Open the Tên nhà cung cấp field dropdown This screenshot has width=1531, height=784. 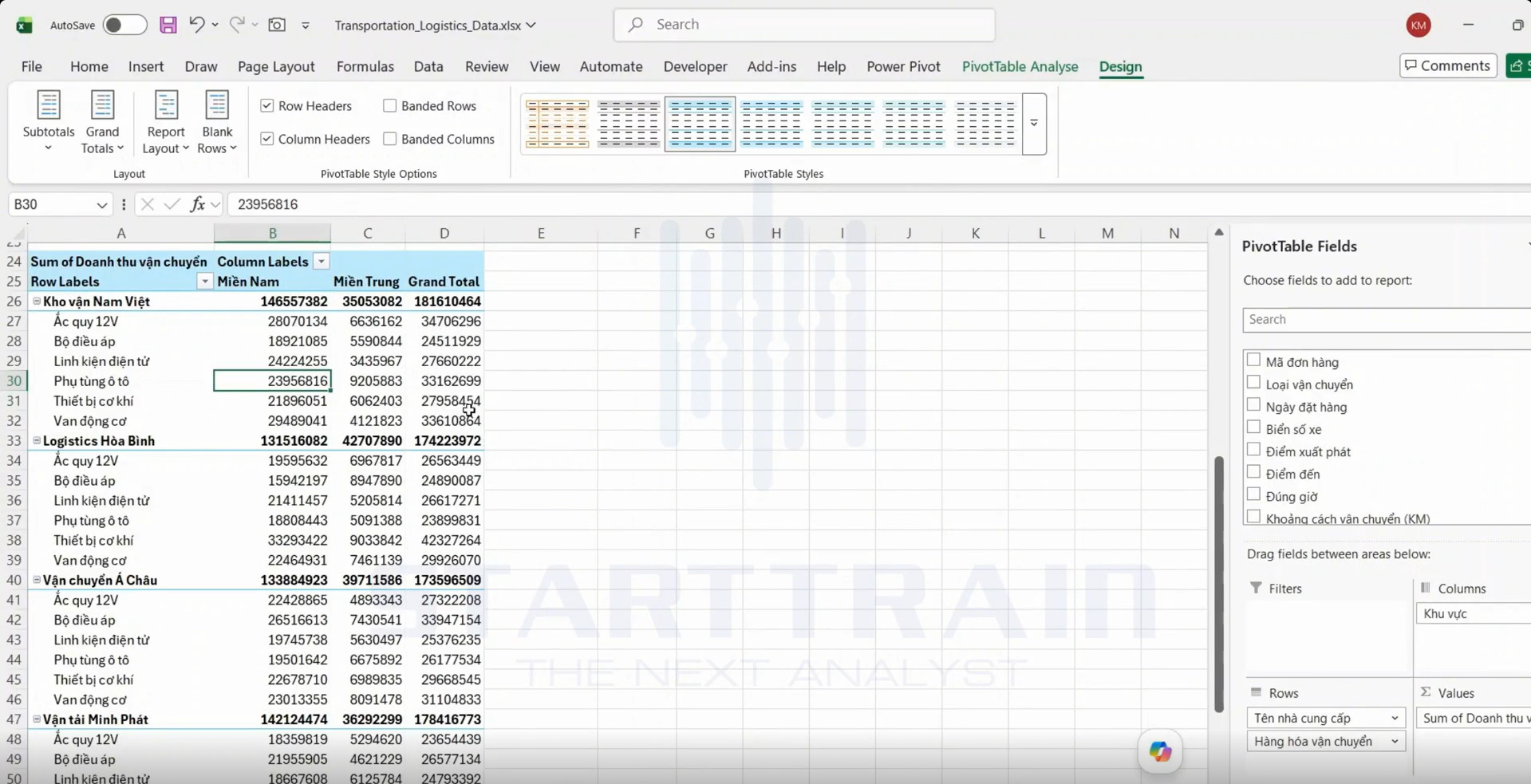pos(1395,719)
